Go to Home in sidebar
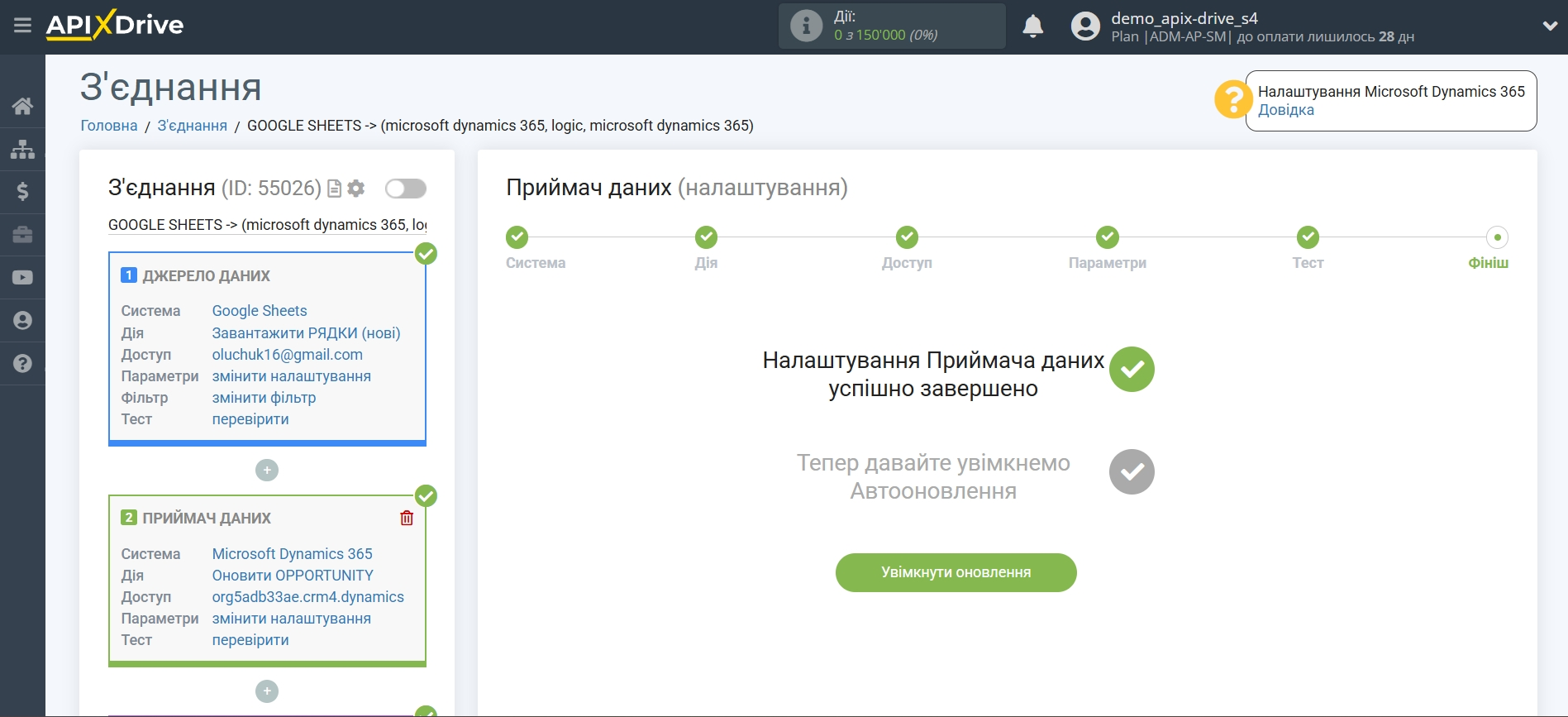Image resolution: width=1568 pixels, height=717 pixels. pos(22,106)
